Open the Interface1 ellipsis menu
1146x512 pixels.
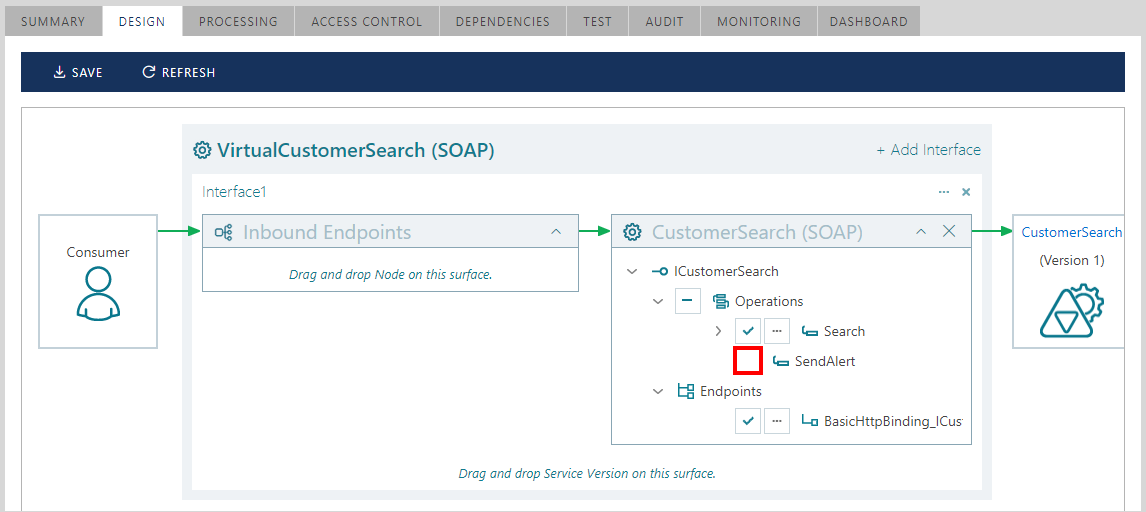pos(944,192)
